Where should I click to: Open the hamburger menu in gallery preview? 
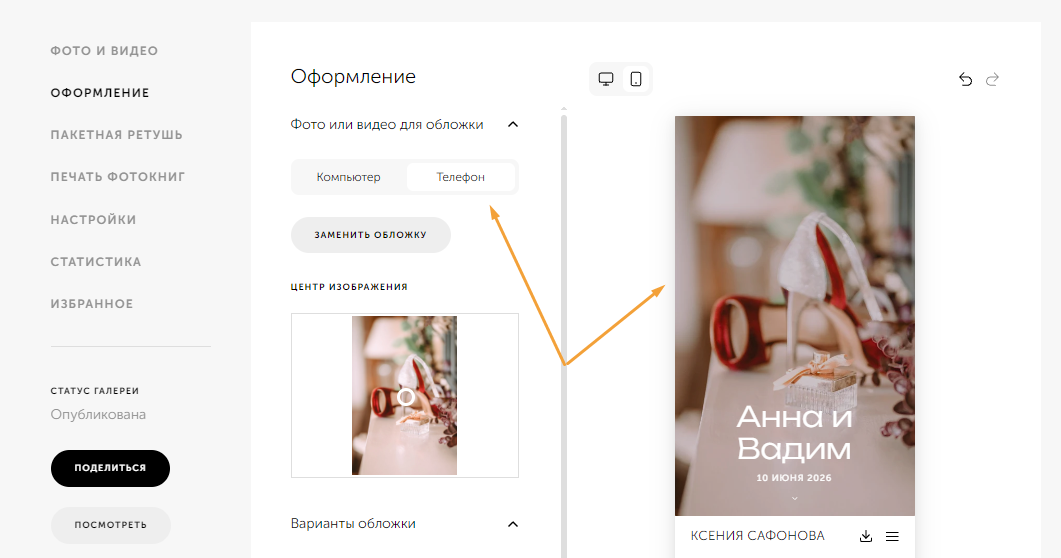893,536
